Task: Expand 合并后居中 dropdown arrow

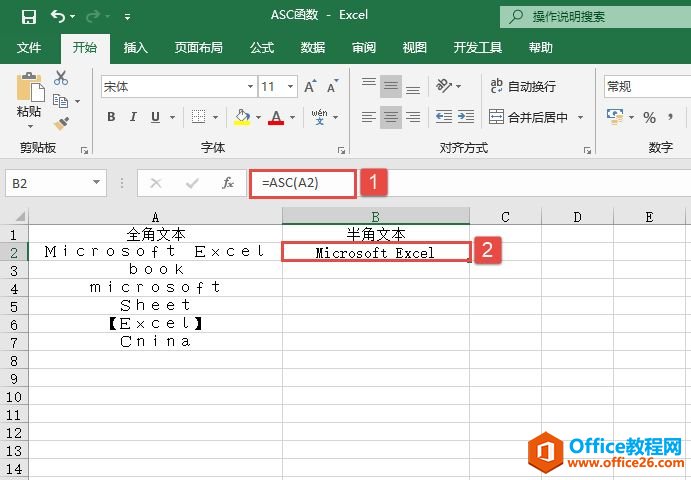Action: (580, 117)
